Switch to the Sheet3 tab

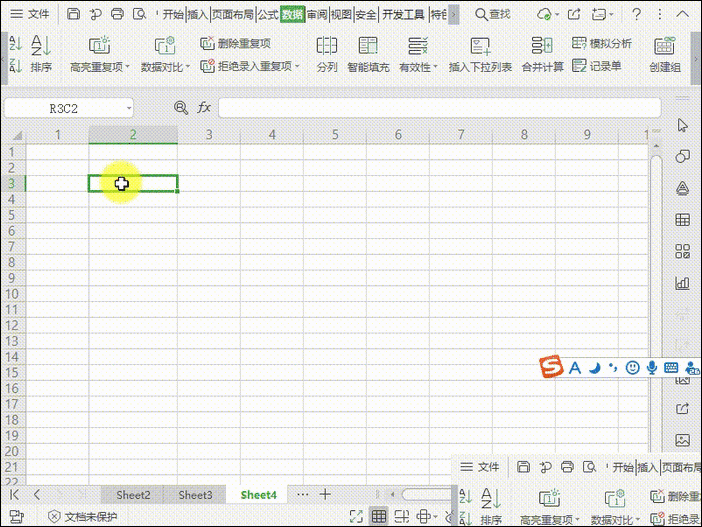tap(195, 495)
